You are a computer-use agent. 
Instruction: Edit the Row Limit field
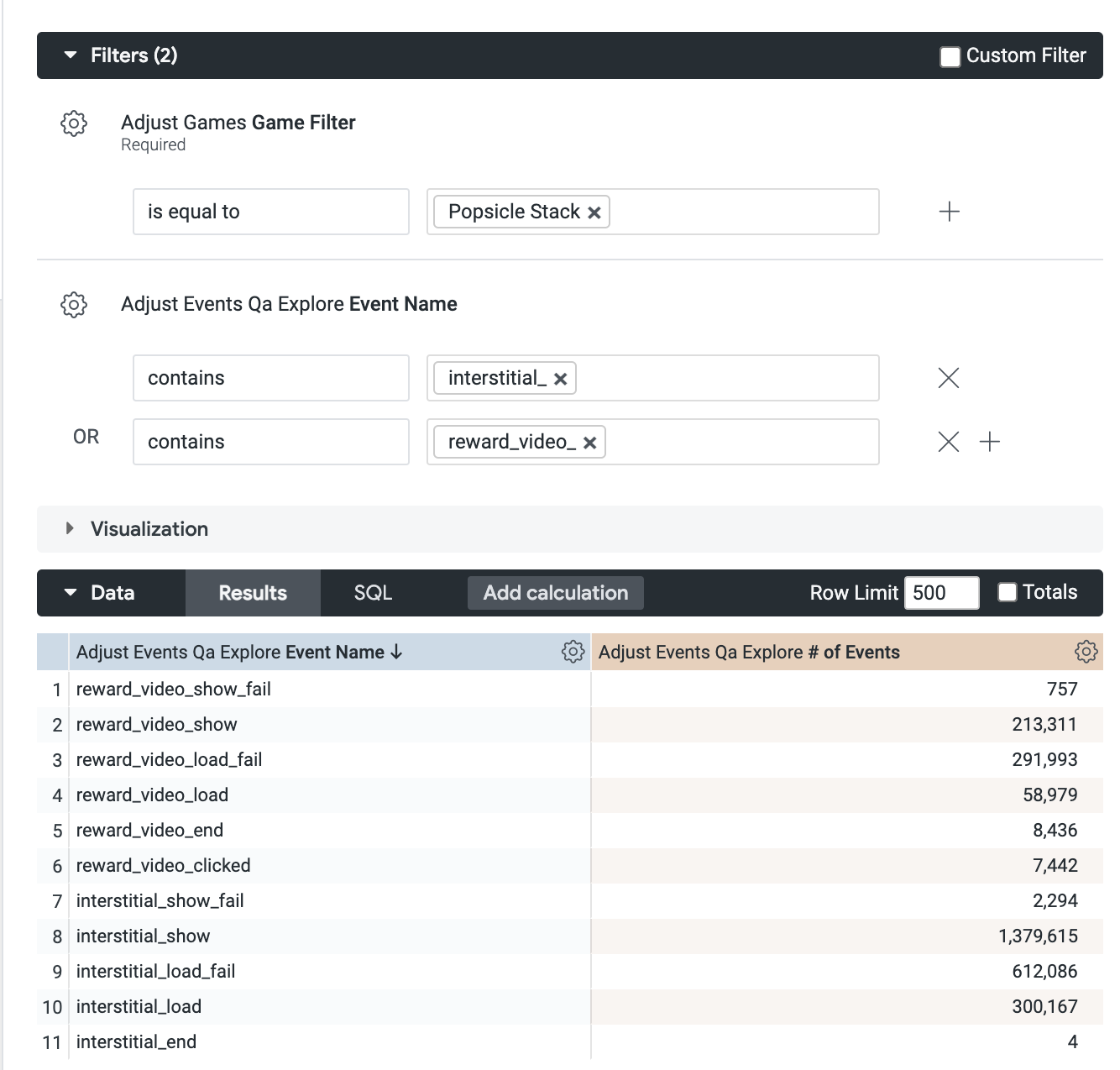click(x=941, y=593)
